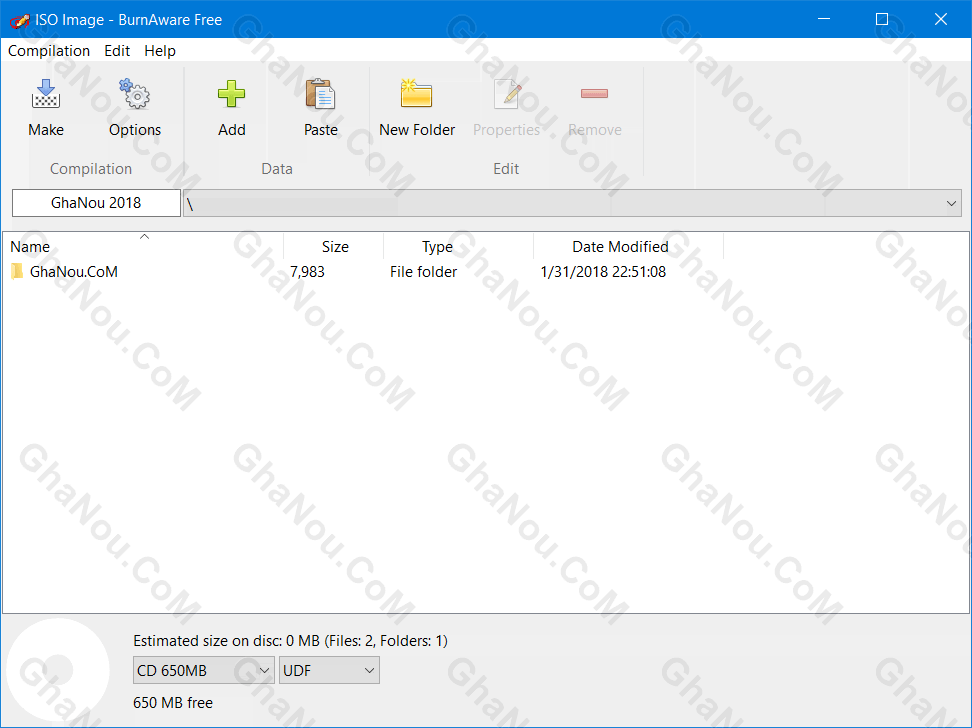The height and width of the screenshot is (728, 972).
Task: Minimize the BurnAware window
Action: [824, 19]
